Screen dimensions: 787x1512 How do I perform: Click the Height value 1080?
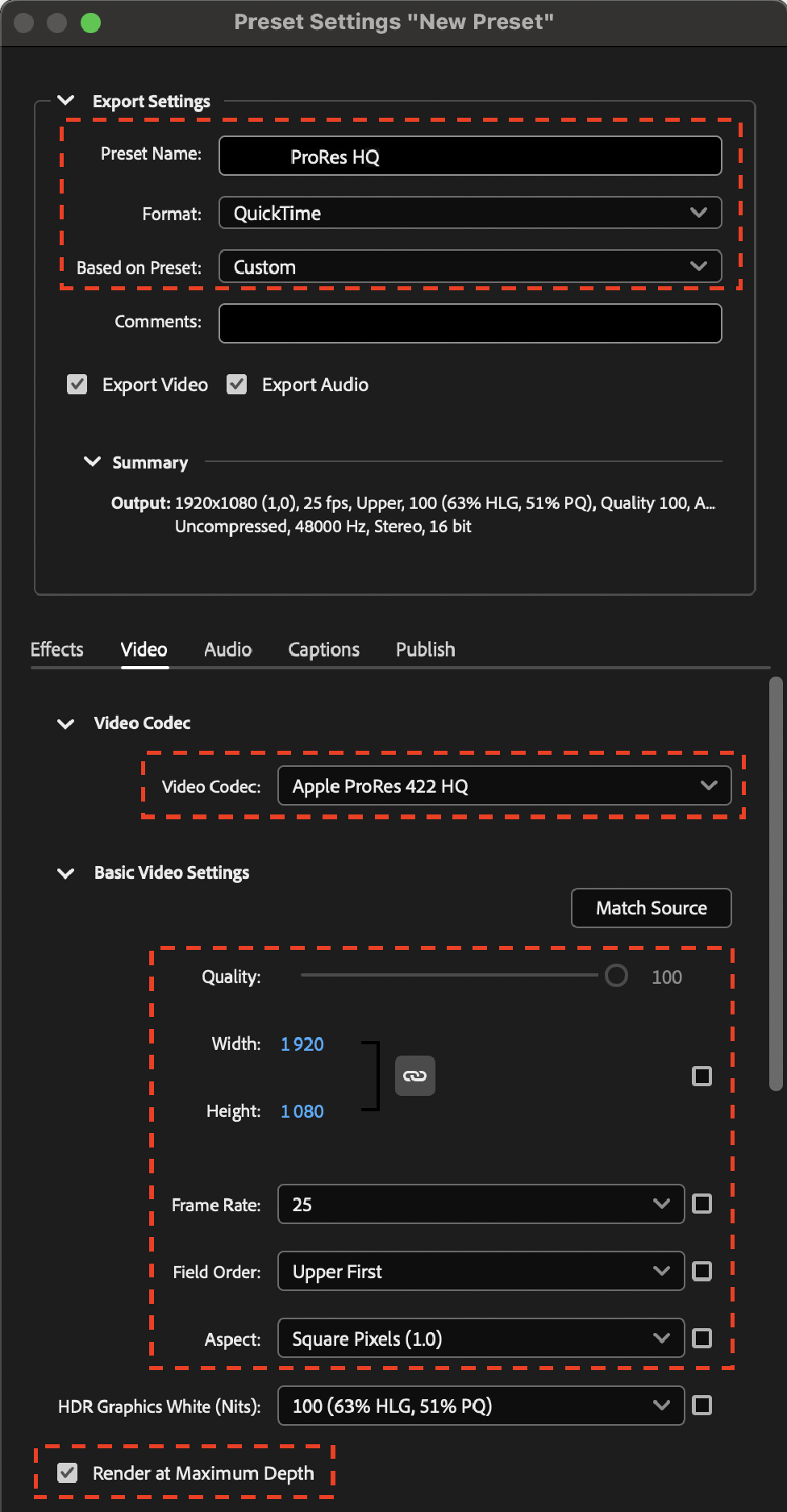pos(302,1111)
